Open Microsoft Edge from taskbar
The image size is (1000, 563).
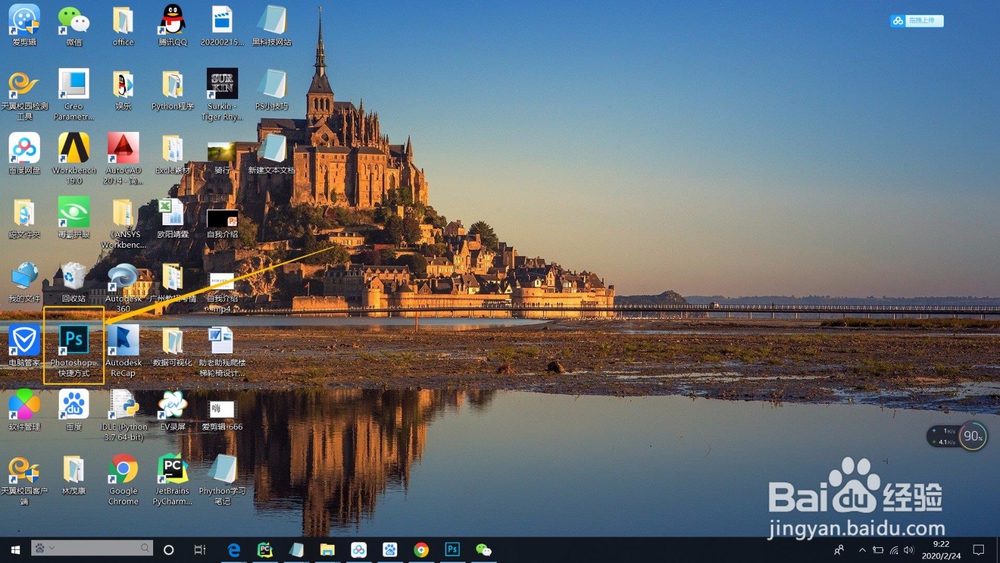point(233,550)
